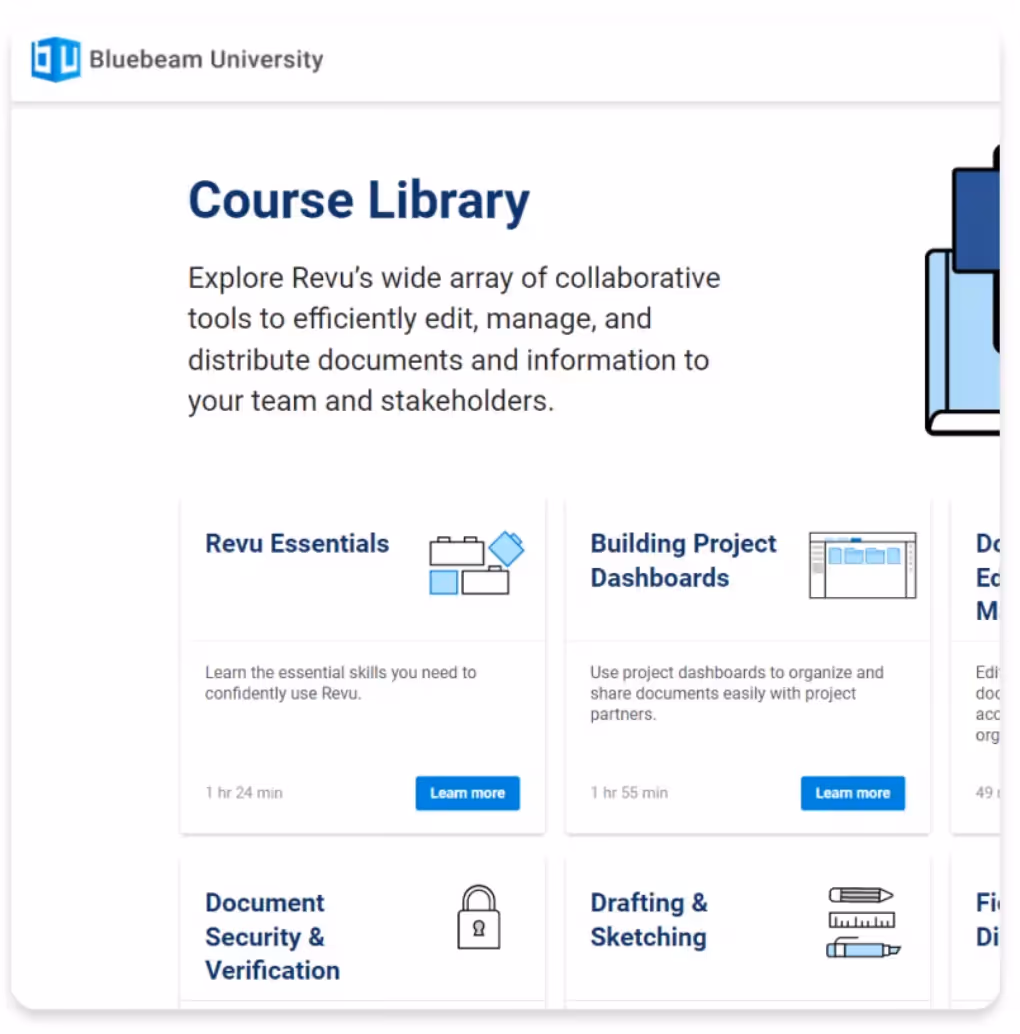The image size is (1020, 1034).
Task: Click the Bluebeam University logo icon
Action: coord(55,59)
